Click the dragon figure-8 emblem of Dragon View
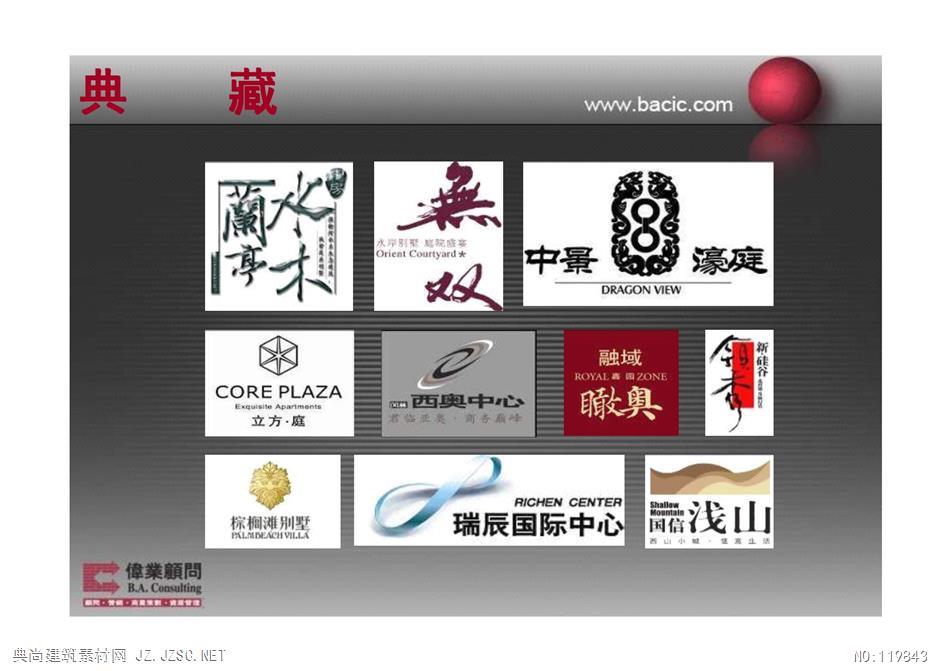Image resolution: width=950 pixels, height=671 pixels. click(x=645, y=223)
